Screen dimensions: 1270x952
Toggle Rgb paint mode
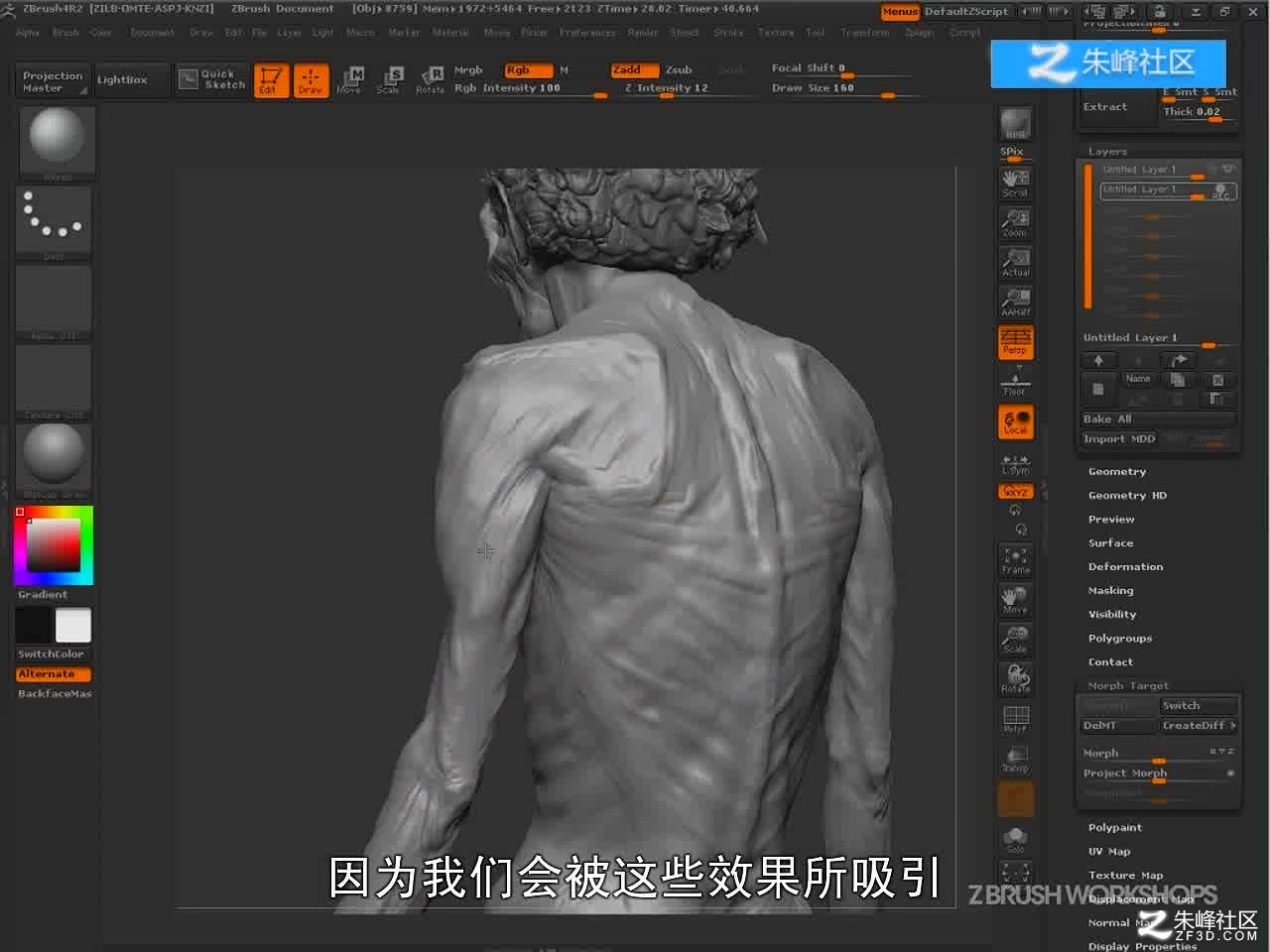(x=528, y=70)
